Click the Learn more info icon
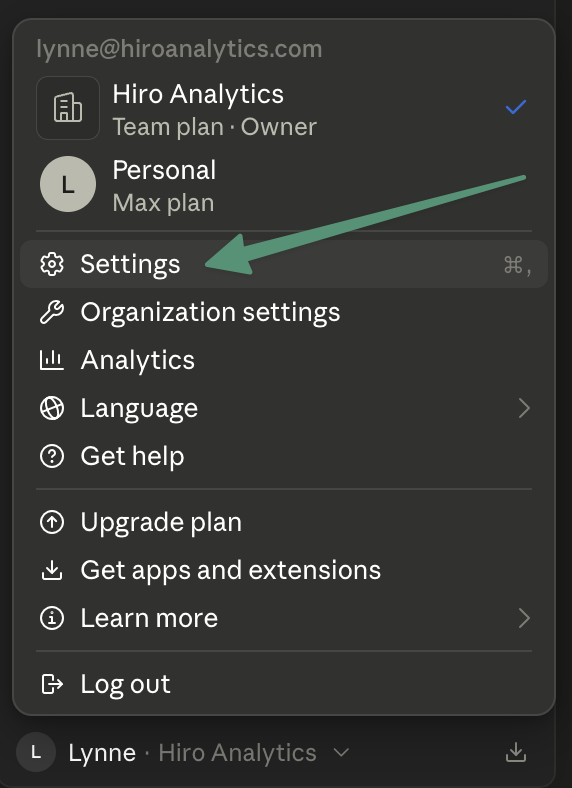Image resolution: width=572 pixels, height=788 pixels. click(52, 618)
